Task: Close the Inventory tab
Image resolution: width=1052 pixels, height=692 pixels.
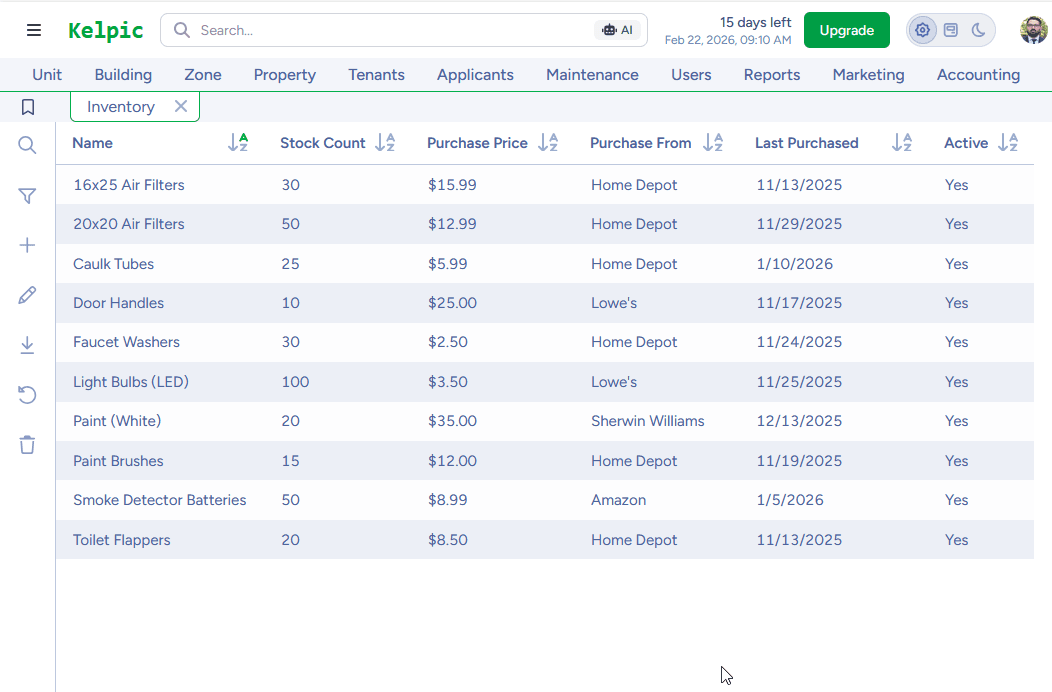Action: click(179, 106)
